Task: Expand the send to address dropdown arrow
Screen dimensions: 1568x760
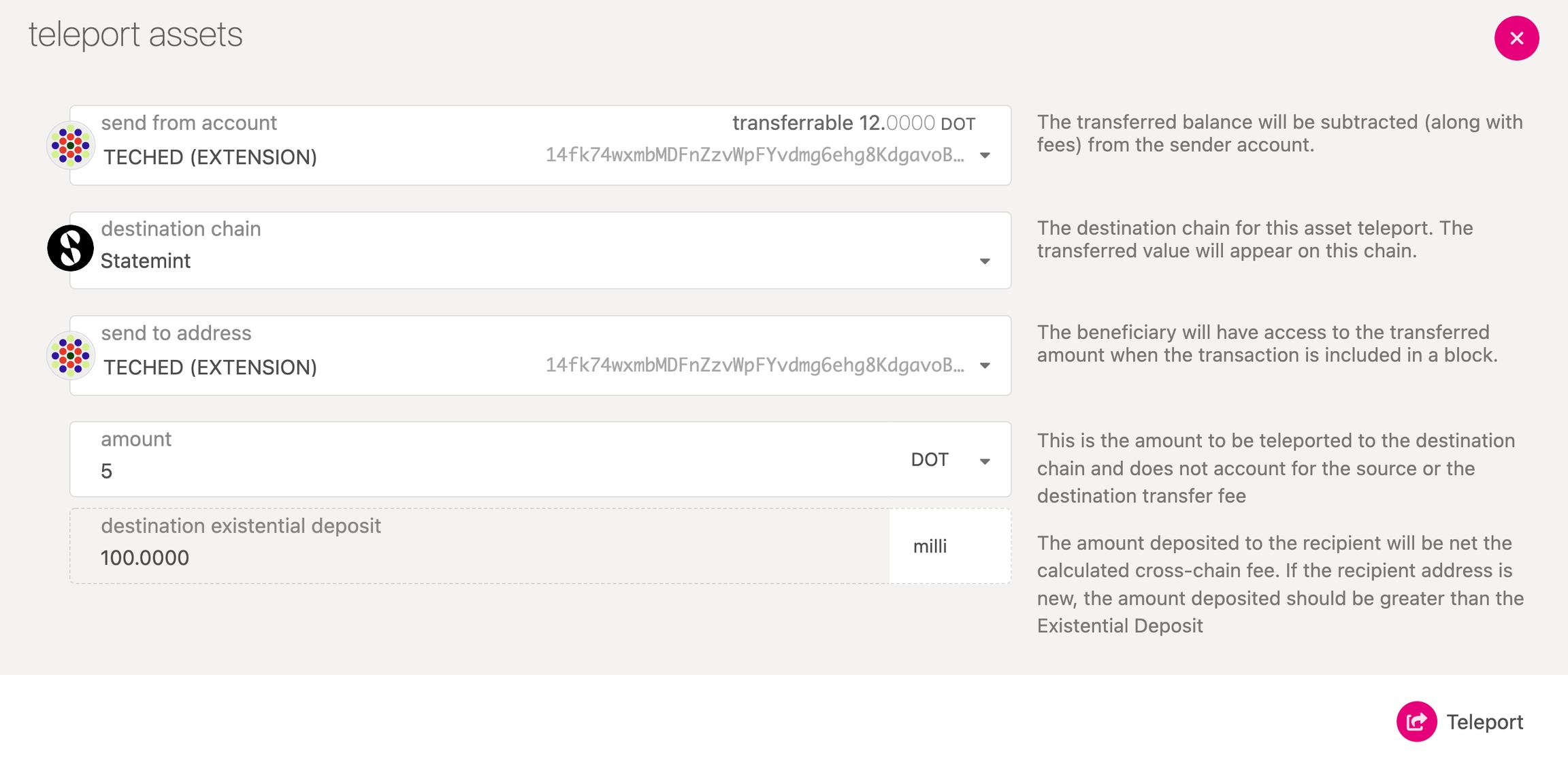Action: coord(985,366)
